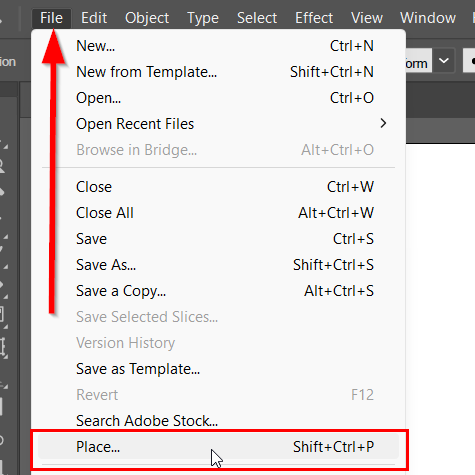
Task: Open the Select menu
Action: point(257,18)
